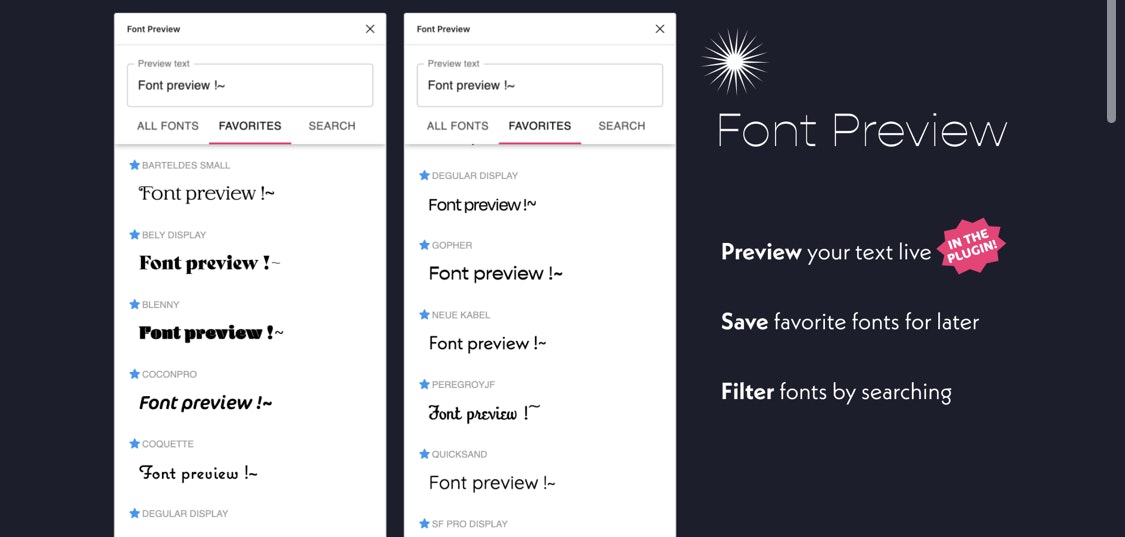Select the Bely Display font preview
Image resolution: width=1125 pixels, height=537 pixels.
coord(210,263)
